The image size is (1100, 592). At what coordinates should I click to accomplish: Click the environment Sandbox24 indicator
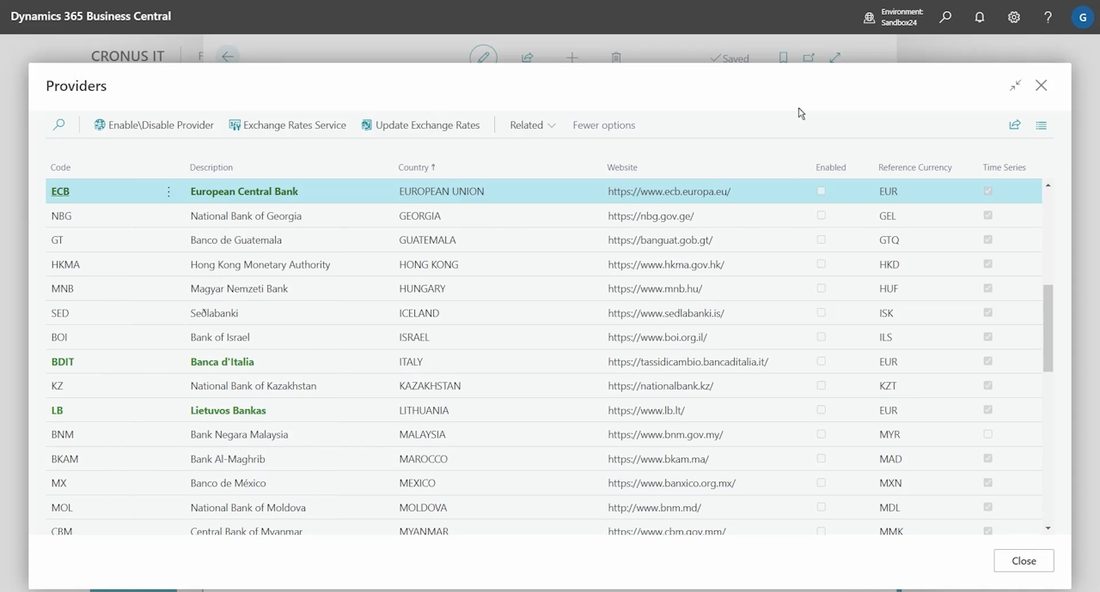click(x=894, y=17)
